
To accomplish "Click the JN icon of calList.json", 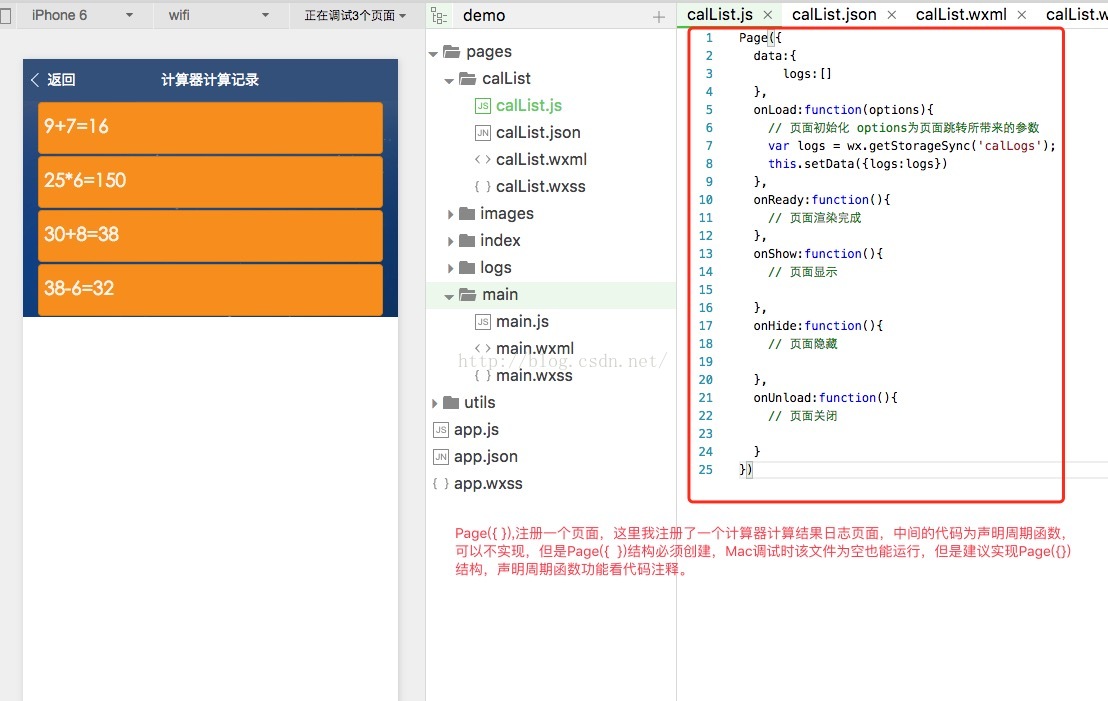I will tap(482, 133).
